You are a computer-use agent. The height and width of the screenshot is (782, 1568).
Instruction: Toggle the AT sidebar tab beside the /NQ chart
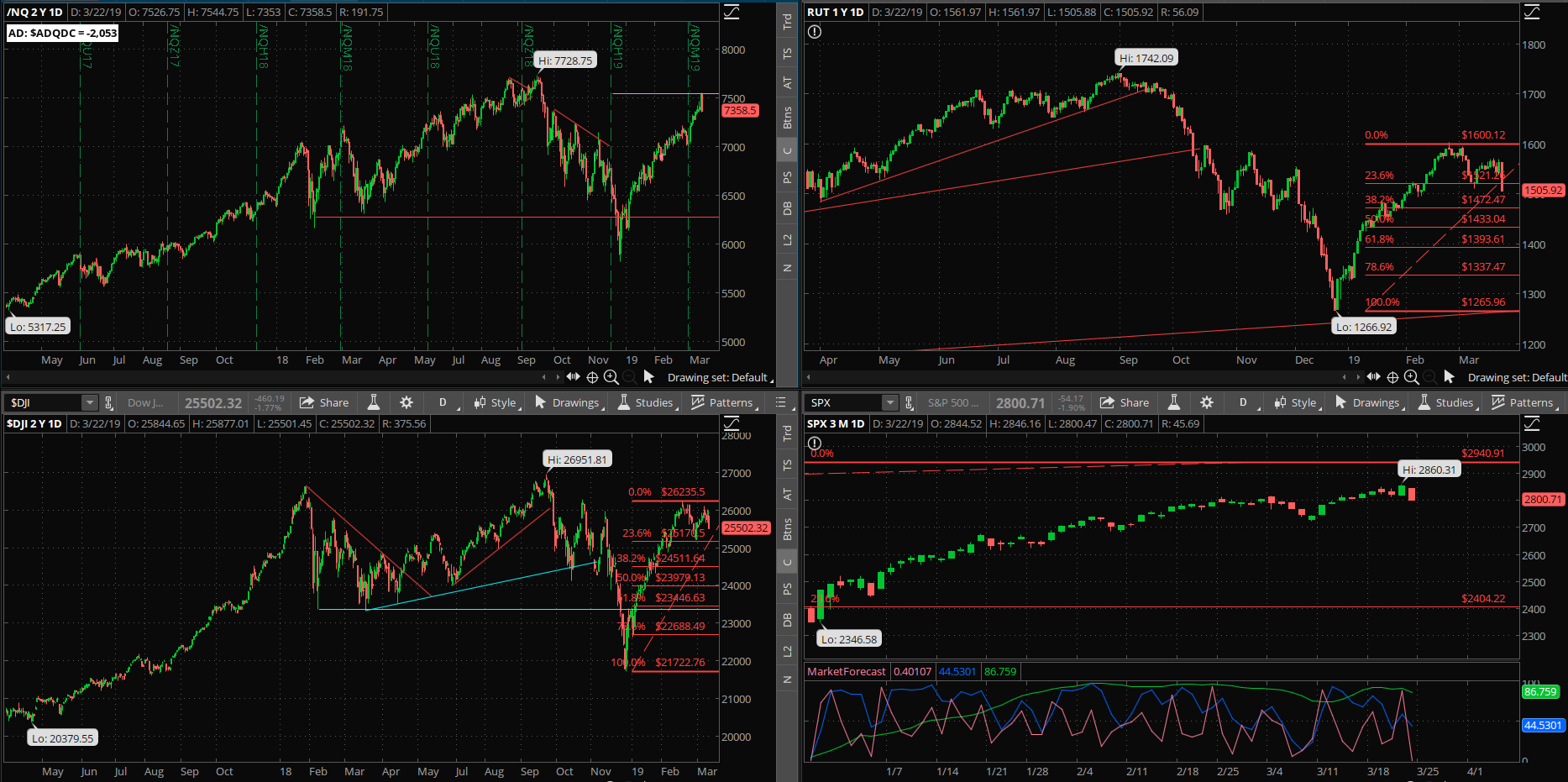click(787, 83)
